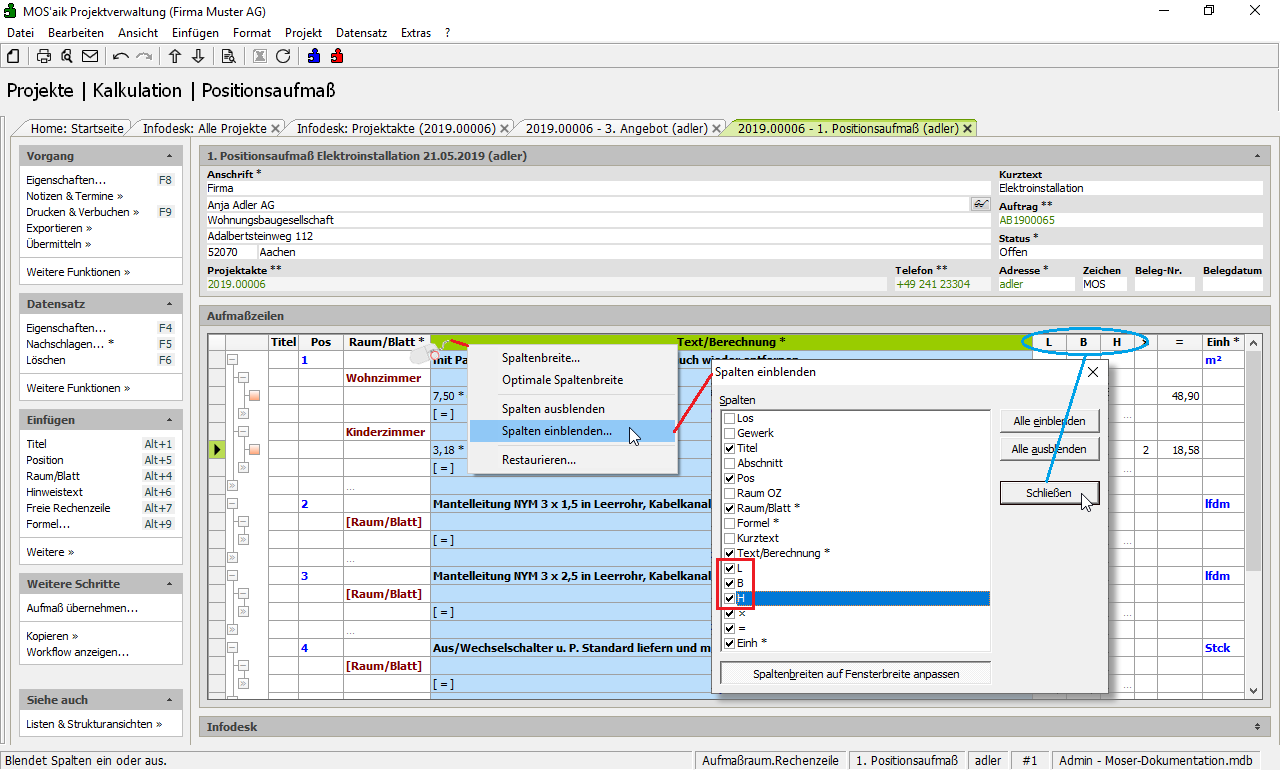Click the email envelope toolbar icon
1280x770 pixels.
click(90, 56)
